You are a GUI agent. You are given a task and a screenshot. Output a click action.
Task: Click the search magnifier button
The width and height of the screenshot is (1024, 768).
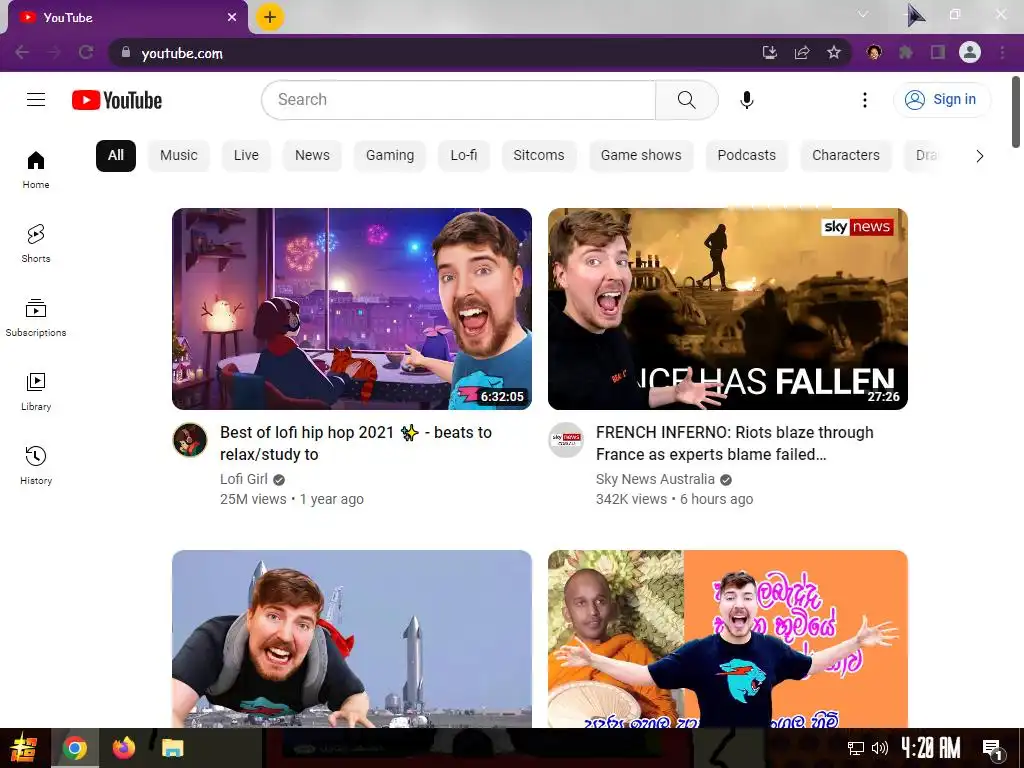click(x=686, y=100)
